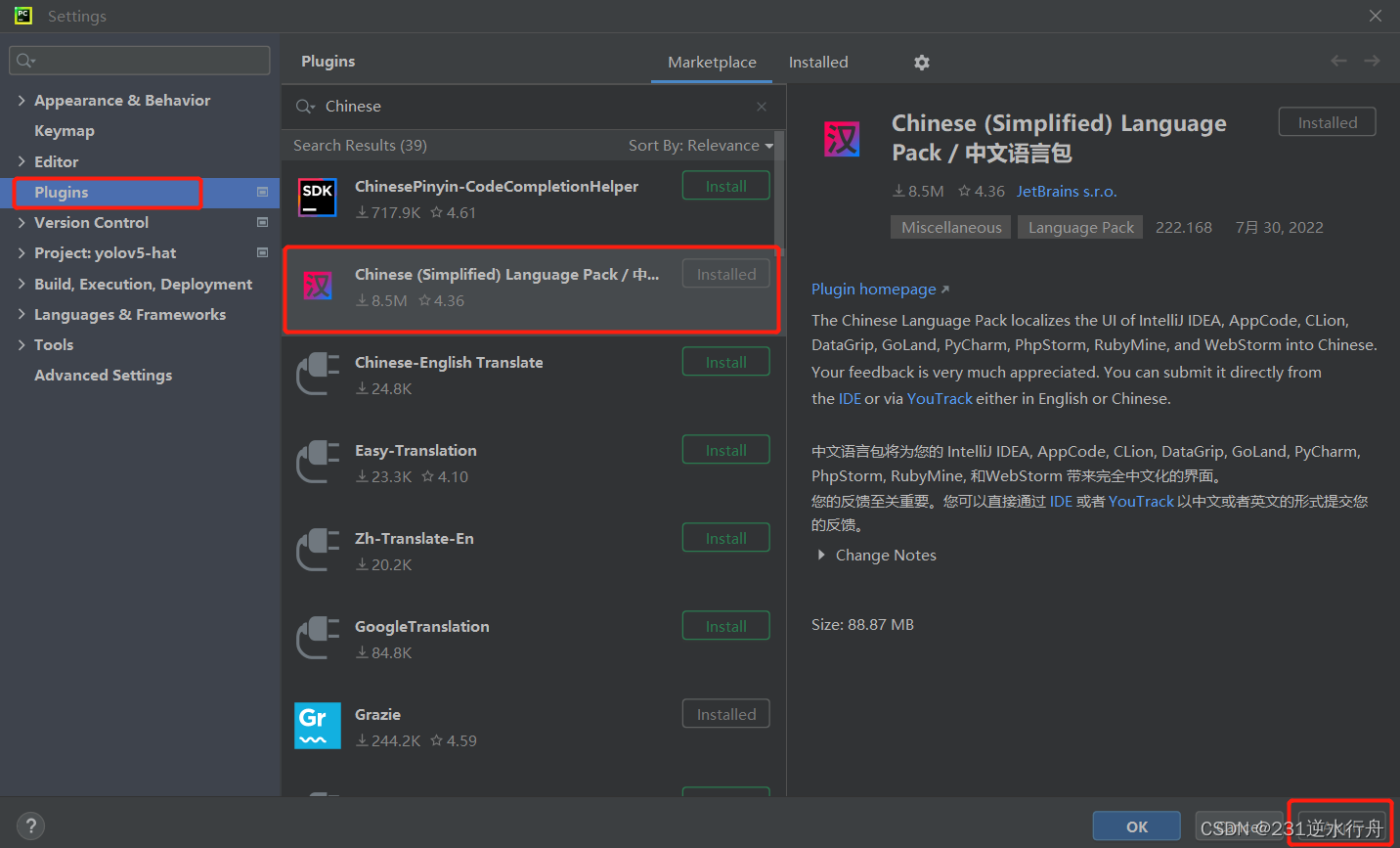Screen dimensions: 1400x848
Task: Expand the Editor settings node
Action: coord(22,162)
